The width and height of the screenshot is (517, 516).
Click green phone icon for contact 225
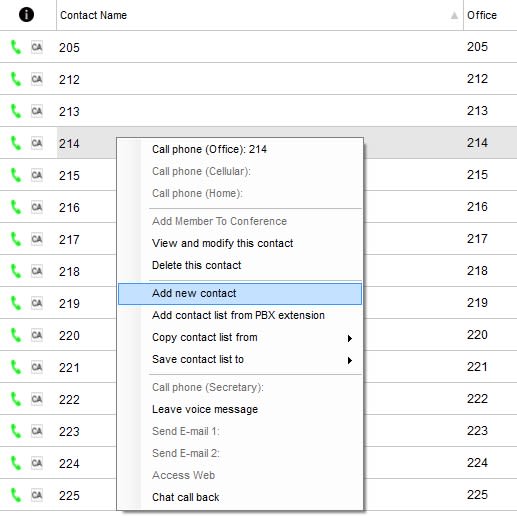[x=16, y=495]
